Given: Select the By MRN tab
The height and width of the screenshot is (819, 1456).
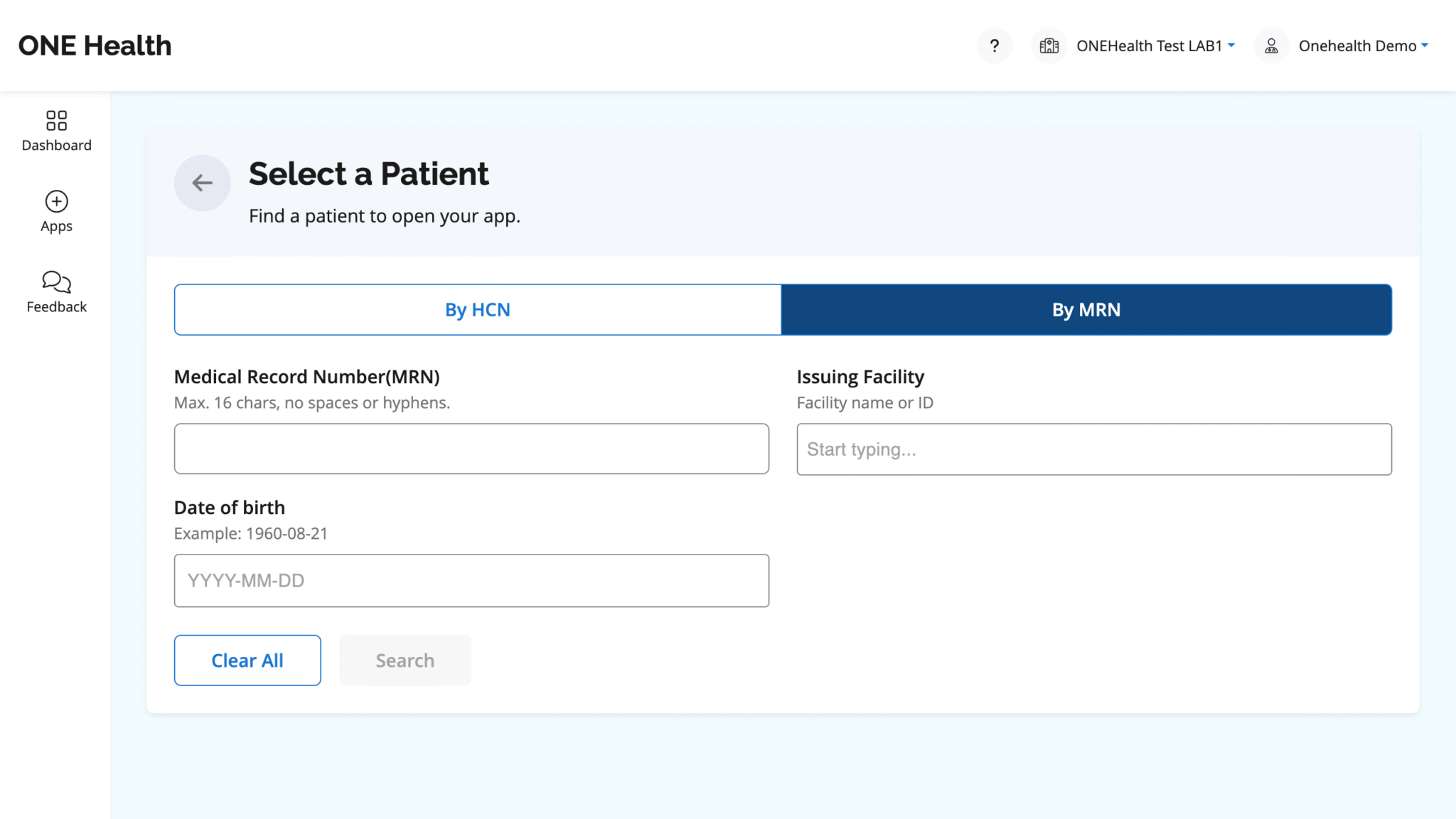Looking at the screenshot, I should 1086,309.
